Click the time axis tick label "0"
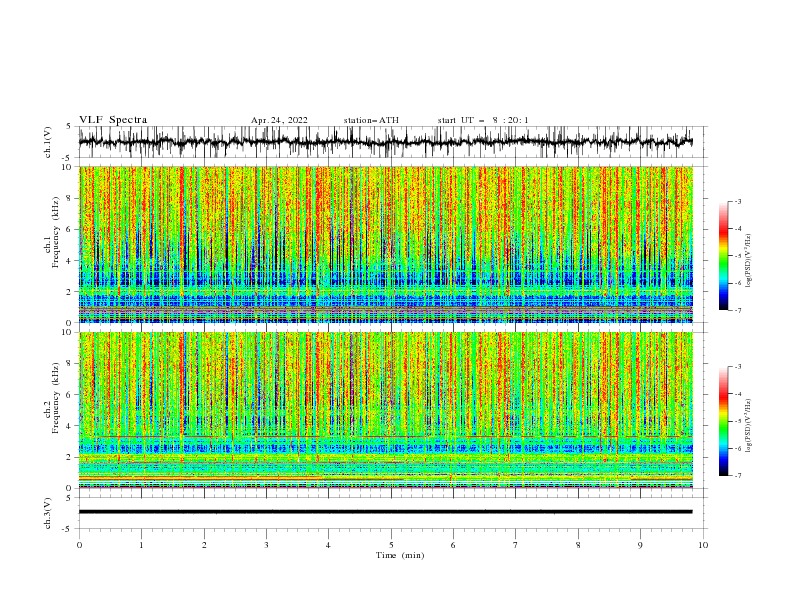The image size is (792, 612). tap(79, 545)
